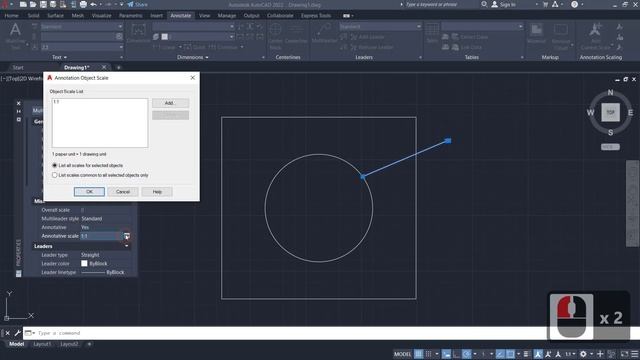The width and height of the screenshot is (640, 360).
Task: Toggle polar tracking in status bar
Action: click(x=467, y=354)
